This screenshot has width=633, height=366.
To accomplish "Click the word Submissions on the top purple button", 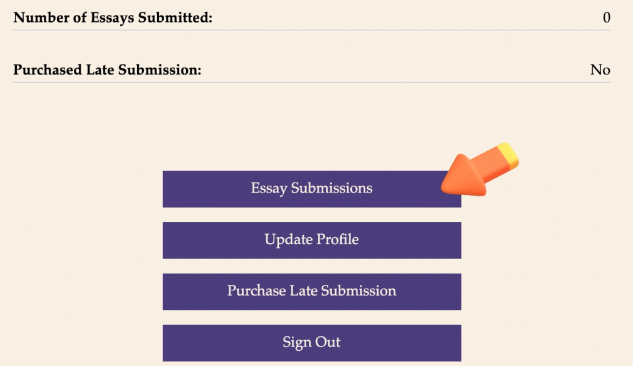I will tap(331, 188).
